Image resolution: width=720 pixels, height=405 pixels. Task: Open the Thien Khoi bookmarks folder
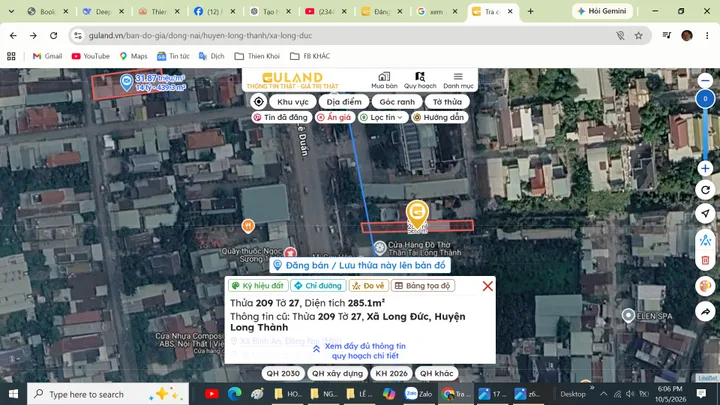257,56
